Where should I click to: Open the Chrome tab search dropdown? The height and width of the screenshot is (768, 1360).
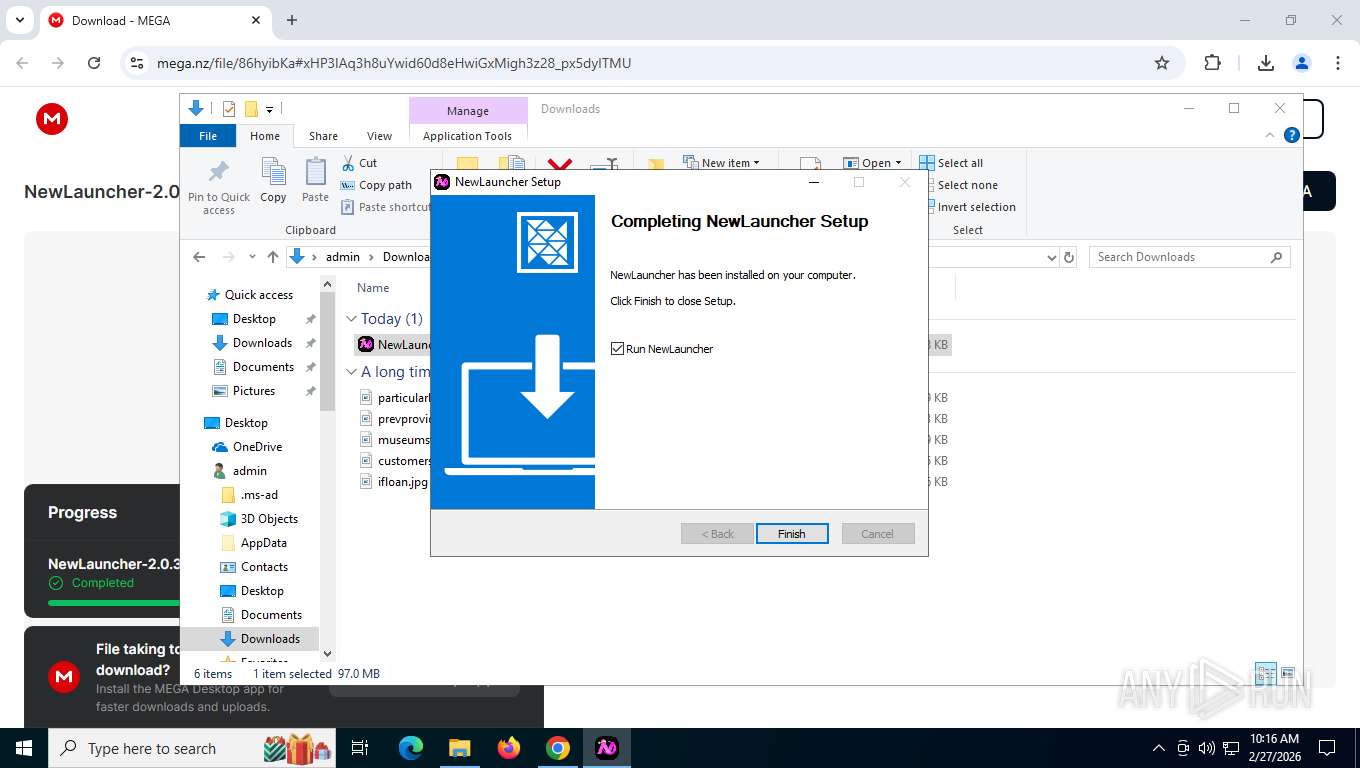pyautogui.click(x=19, y=20)
